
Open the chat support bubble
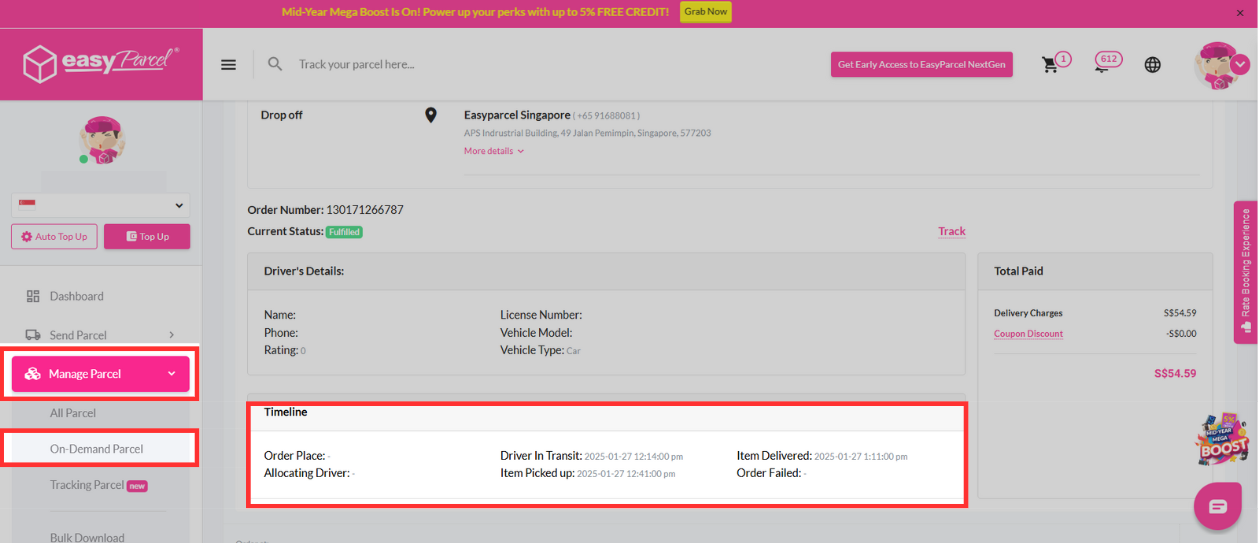[x=1218, y=506]
